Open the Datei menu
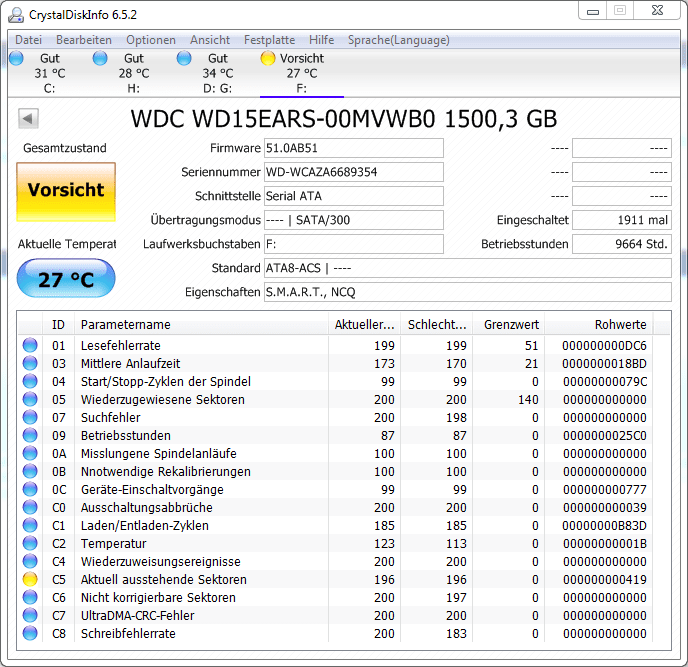 point(28,40)
